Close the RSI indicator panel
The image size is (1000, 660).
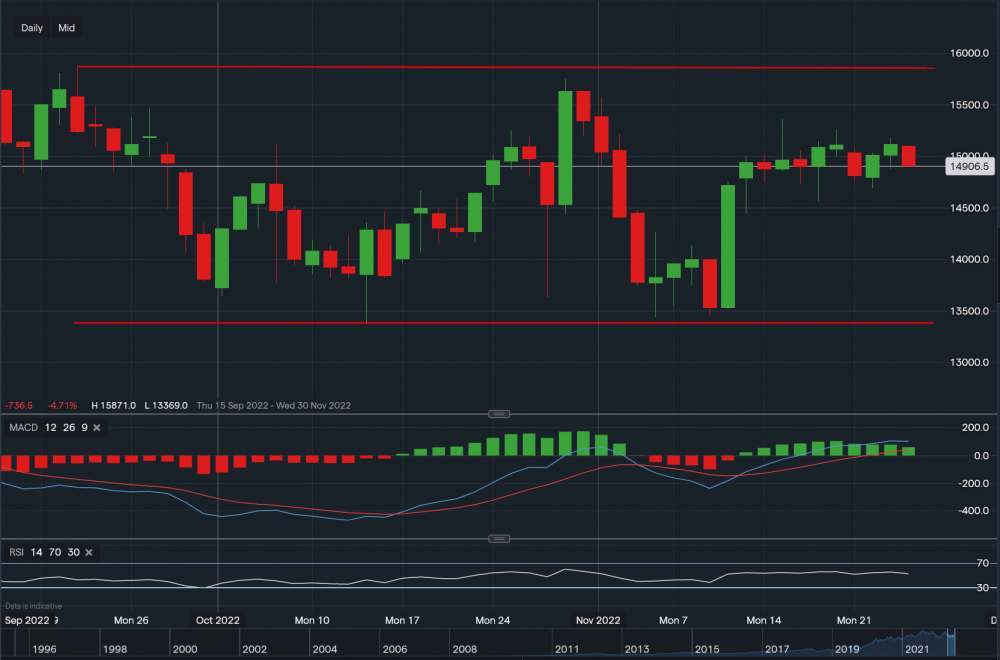point(89,552)
